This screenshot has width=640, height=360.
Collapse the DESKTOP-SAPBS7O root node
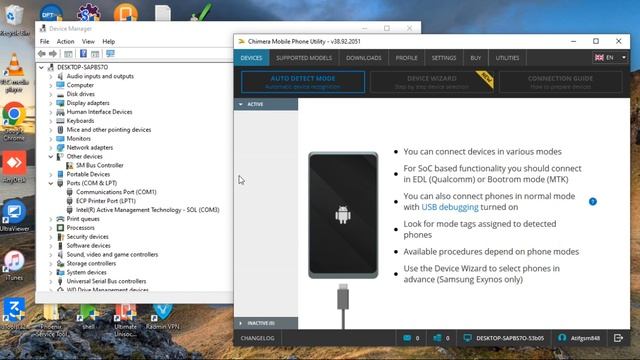pos(42,67)
